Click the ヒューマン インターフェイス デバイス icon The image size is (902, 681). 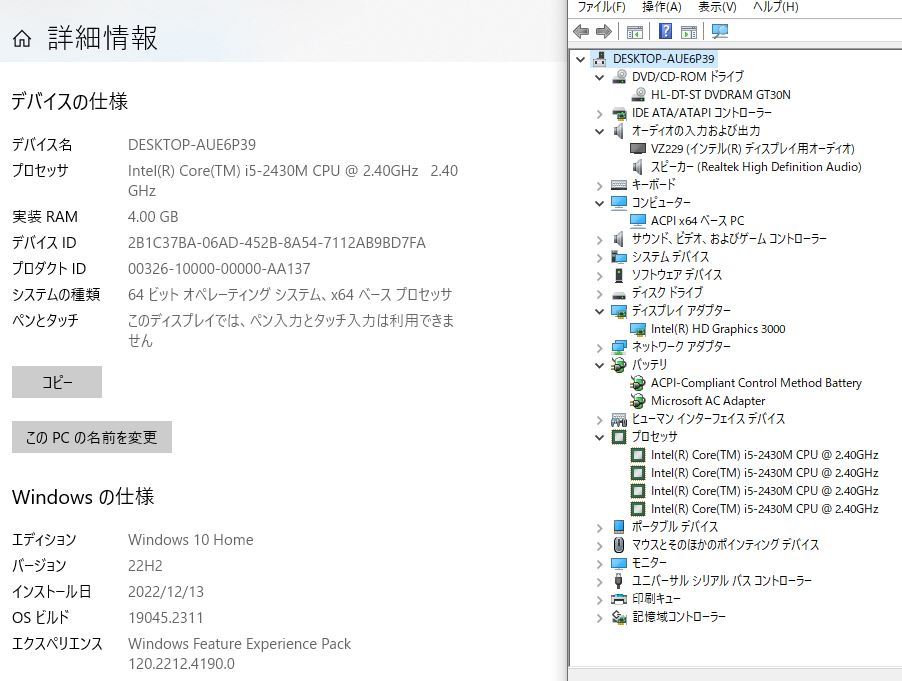click(x=619, y=419)
